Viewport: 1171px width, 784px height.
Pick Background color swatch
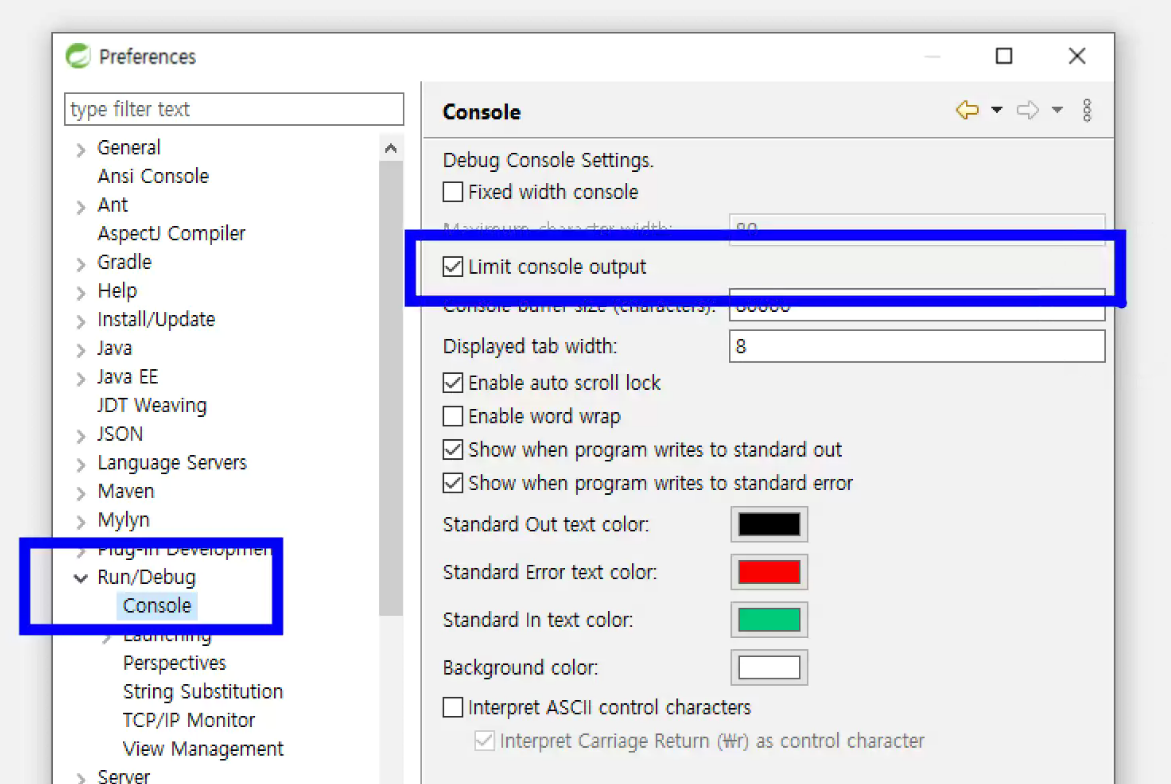point(768,668)
